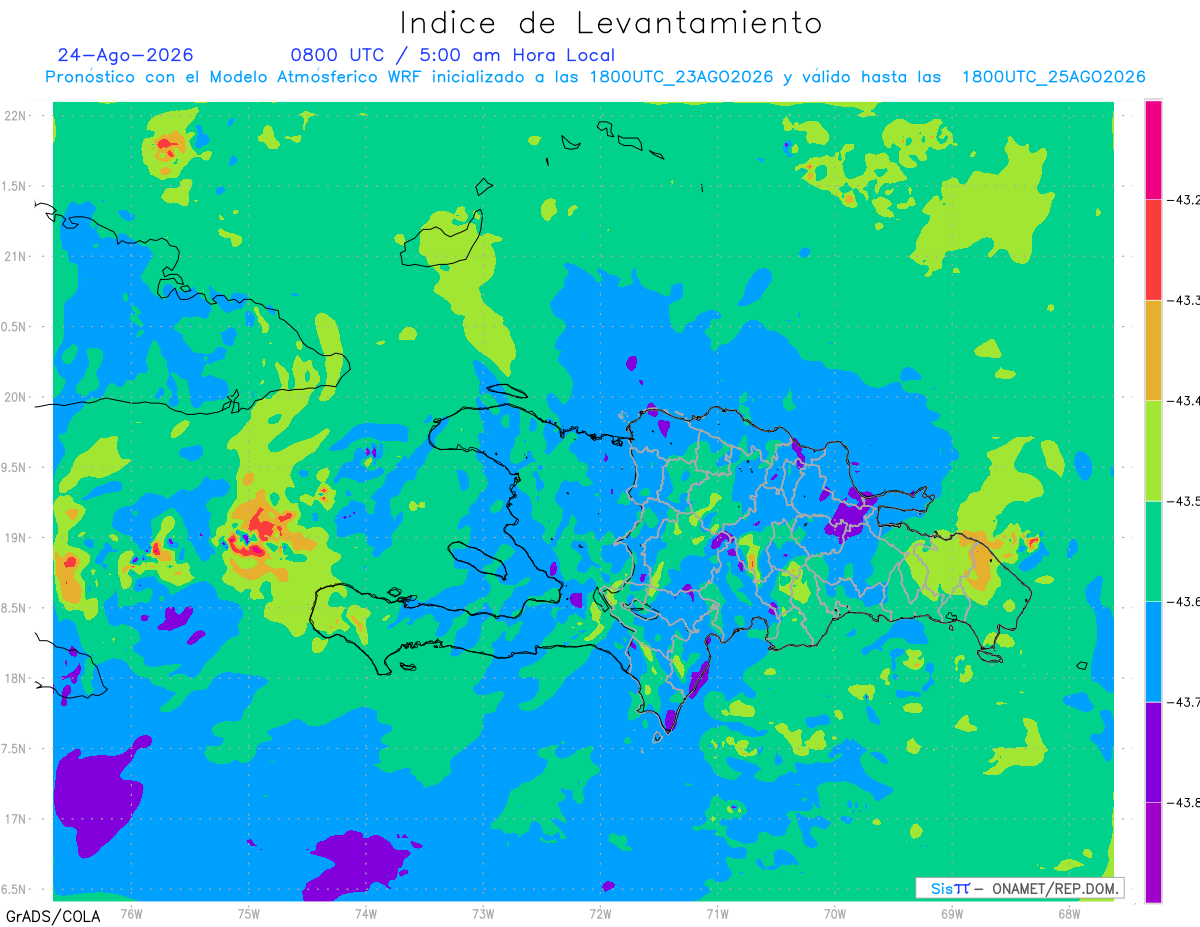Click the time text "0800 UTC / 5:00 am Hora Local"
Screen dimensions: 1200x927
(x=453, y=55)
